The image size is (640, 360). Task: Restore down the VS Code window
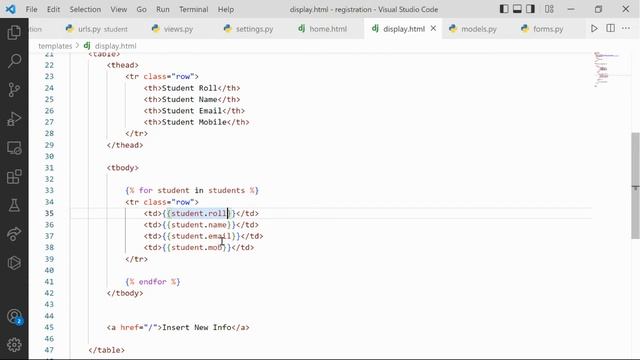[598, 9]
